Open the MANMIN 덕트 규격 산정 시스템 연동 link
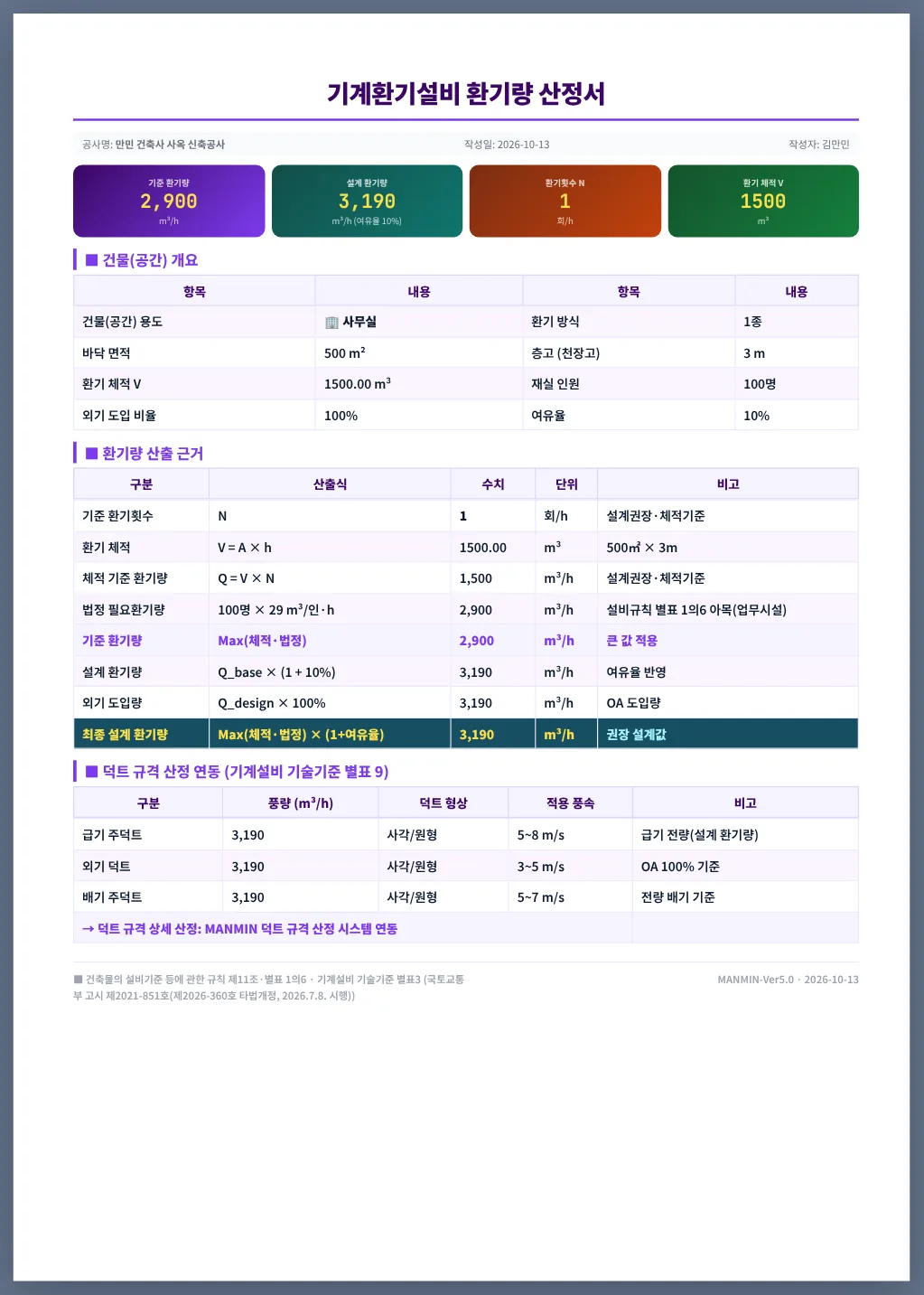Screen dimensions: 924x1295 (239, 929)
